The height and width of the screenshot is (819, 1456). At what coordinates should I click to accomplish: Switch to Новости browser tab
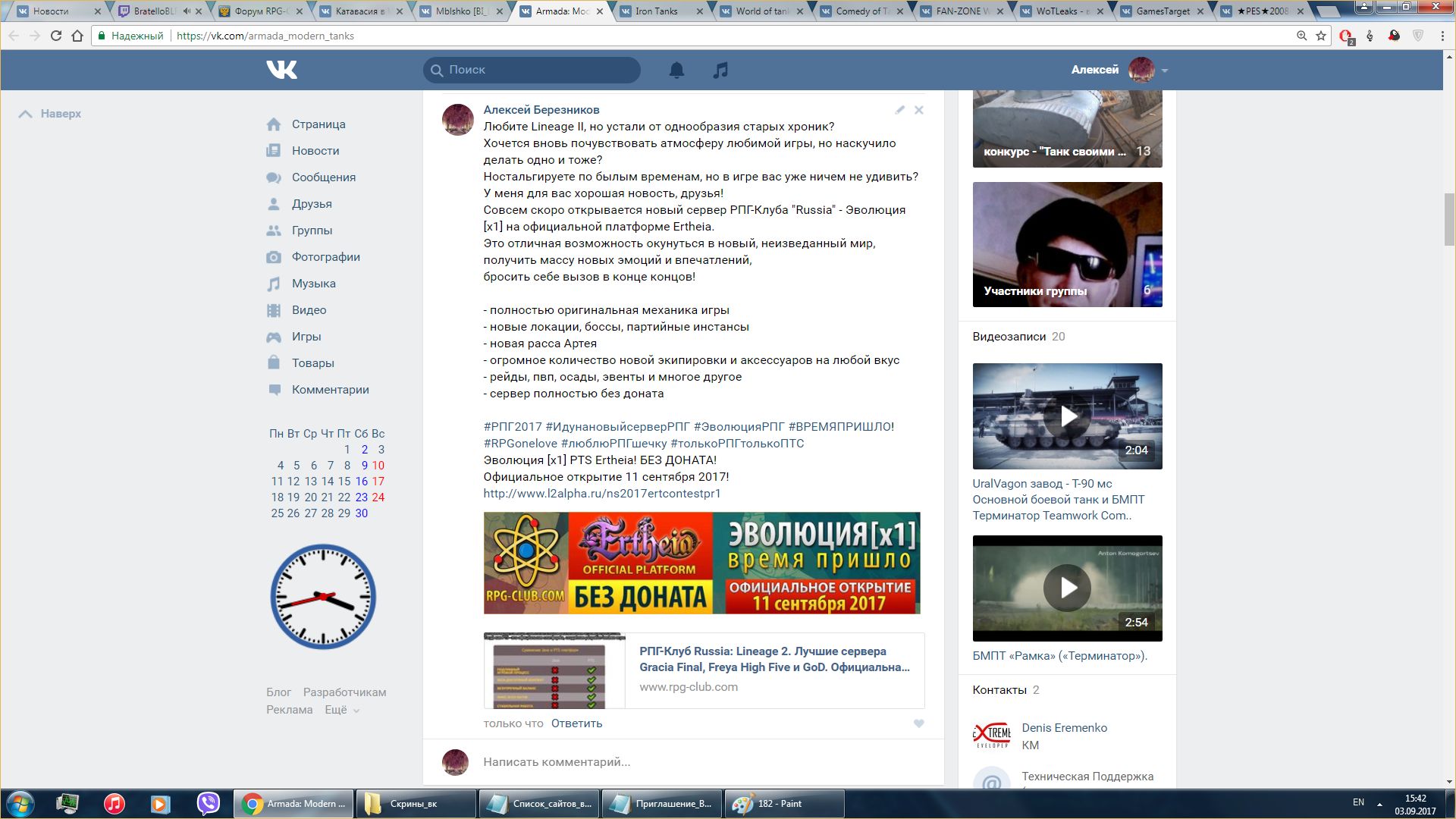pyautogui.click(x=58, y=11)
